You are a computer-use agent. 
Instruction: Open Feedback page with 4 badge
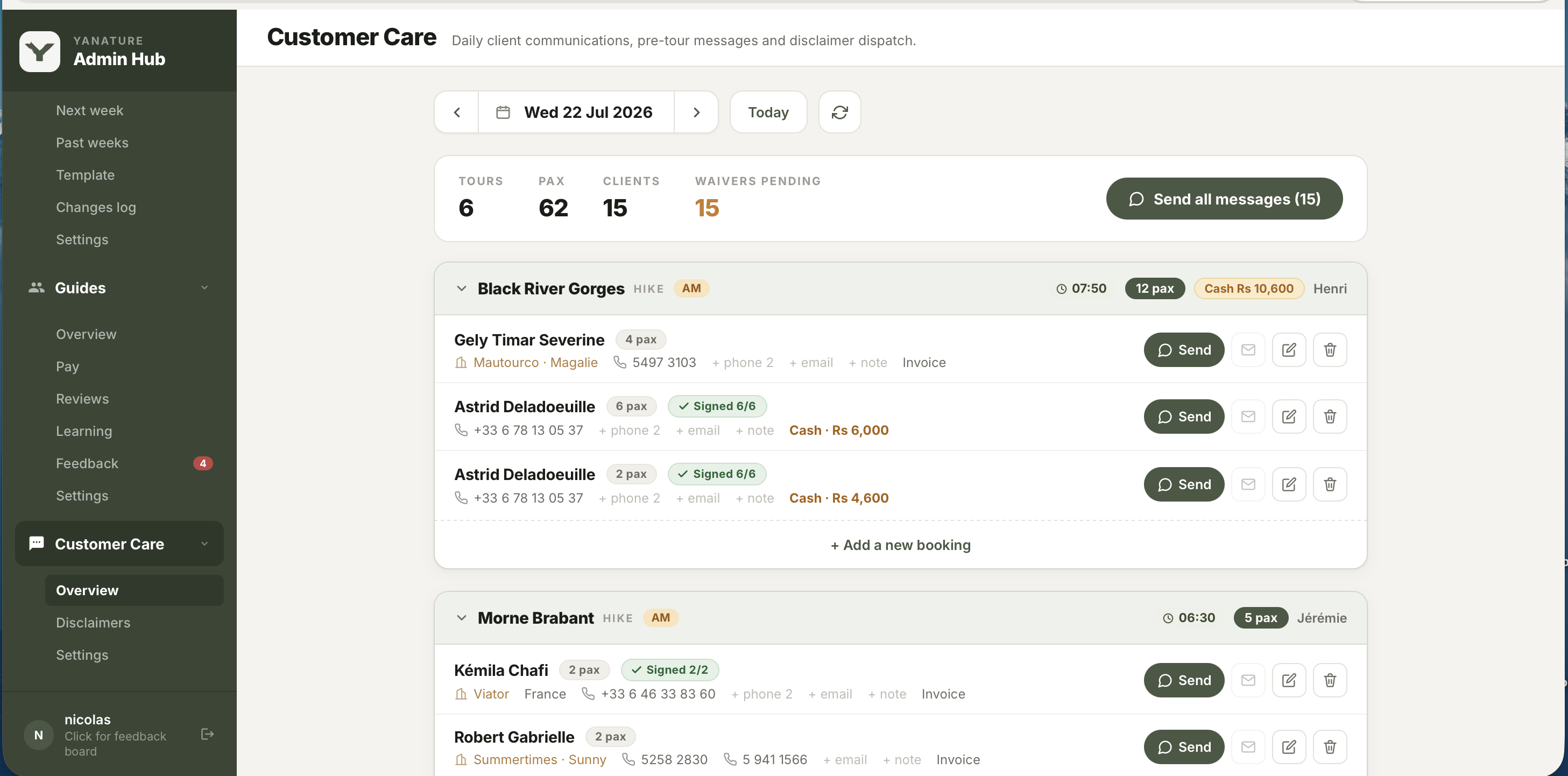tap(134, 463)
